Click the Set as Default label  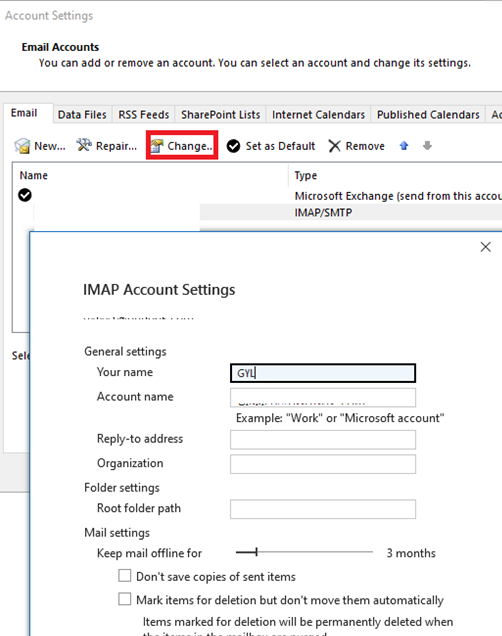tap(280, 146)
